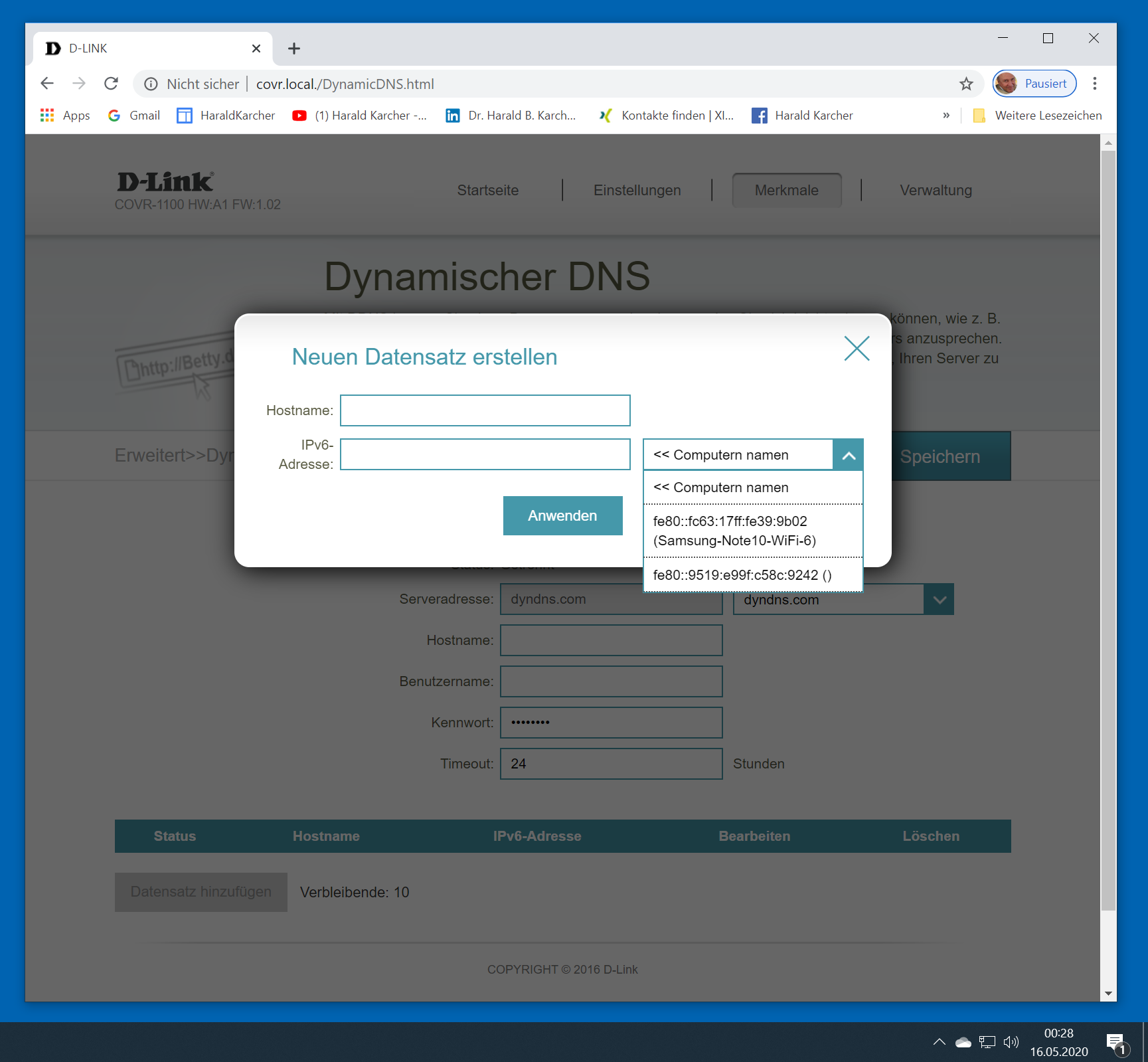
Task: Select Samsung-Note10-WiFi-6 from the dropdown list
Action: 753,531
